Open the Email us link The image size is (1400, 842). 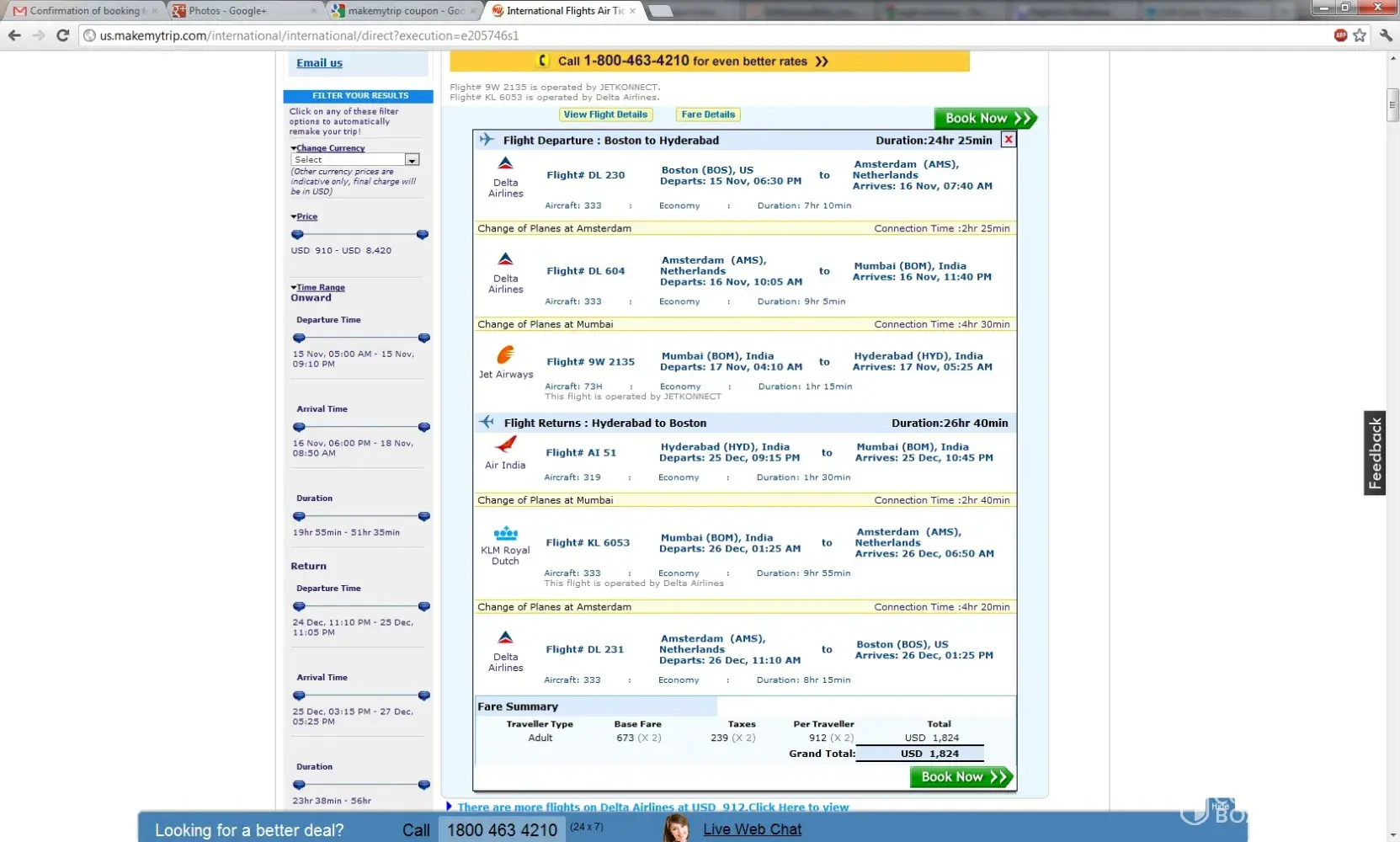pos(319,63)
